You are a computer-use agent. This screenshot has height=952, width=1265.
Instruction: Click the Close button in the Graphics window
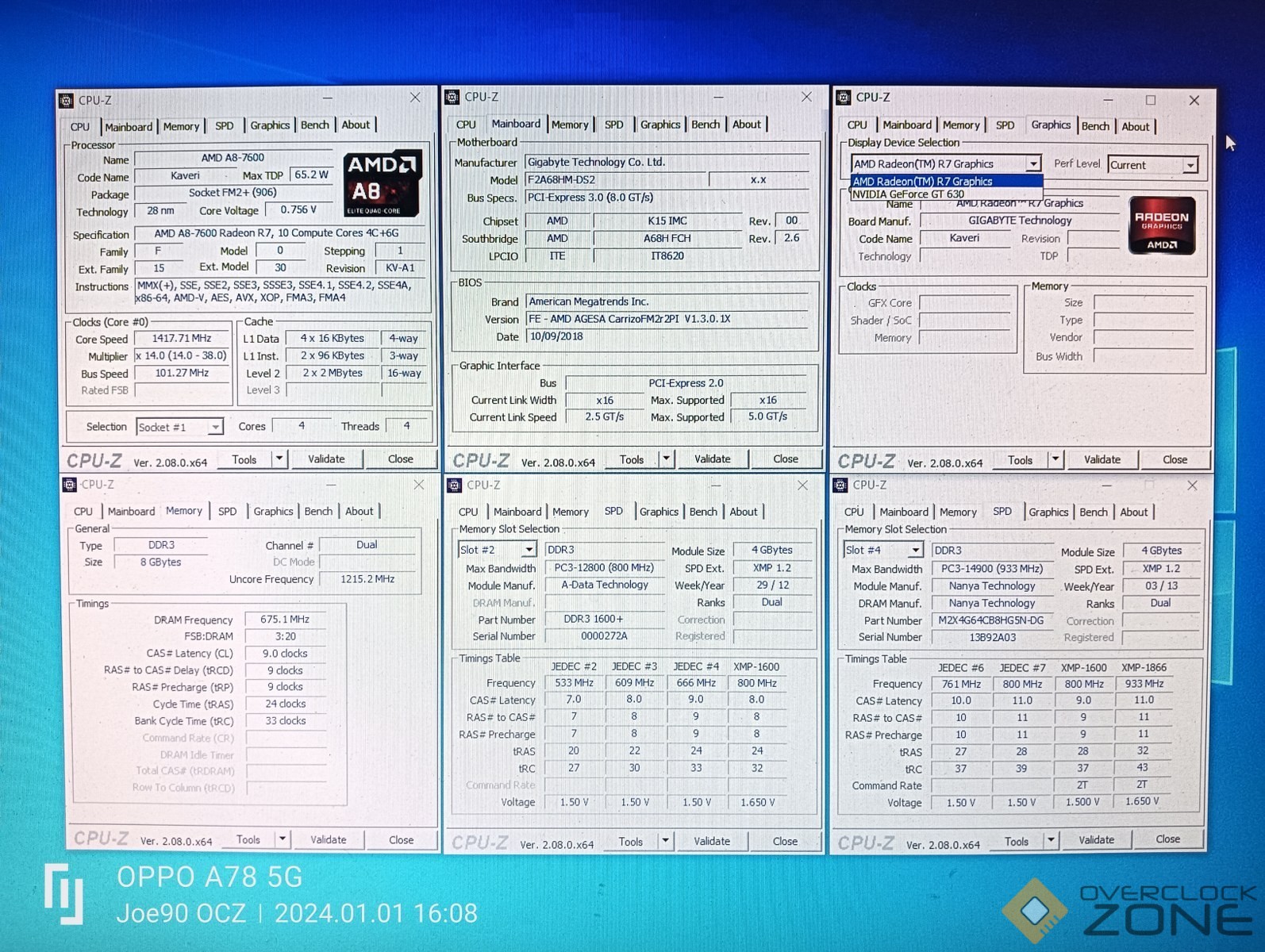tap(1175, 459)
